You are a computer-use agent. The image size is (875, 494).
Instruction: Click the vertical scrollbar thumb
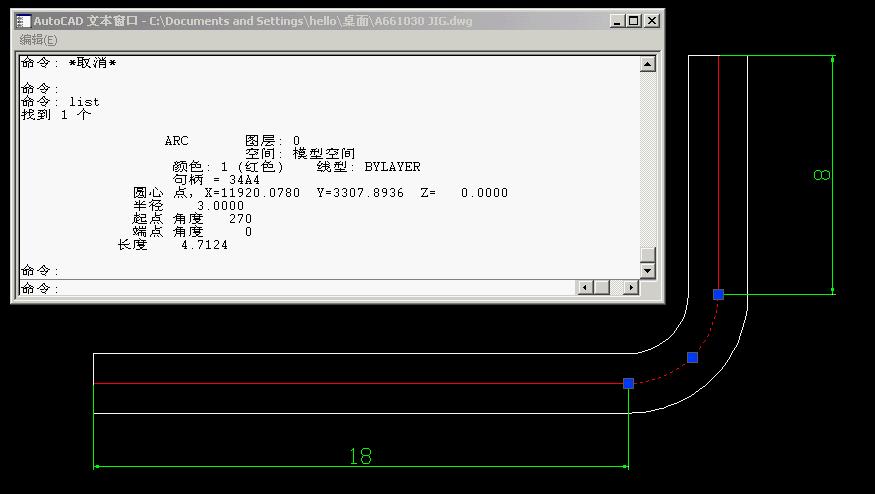tap(647, 255)
